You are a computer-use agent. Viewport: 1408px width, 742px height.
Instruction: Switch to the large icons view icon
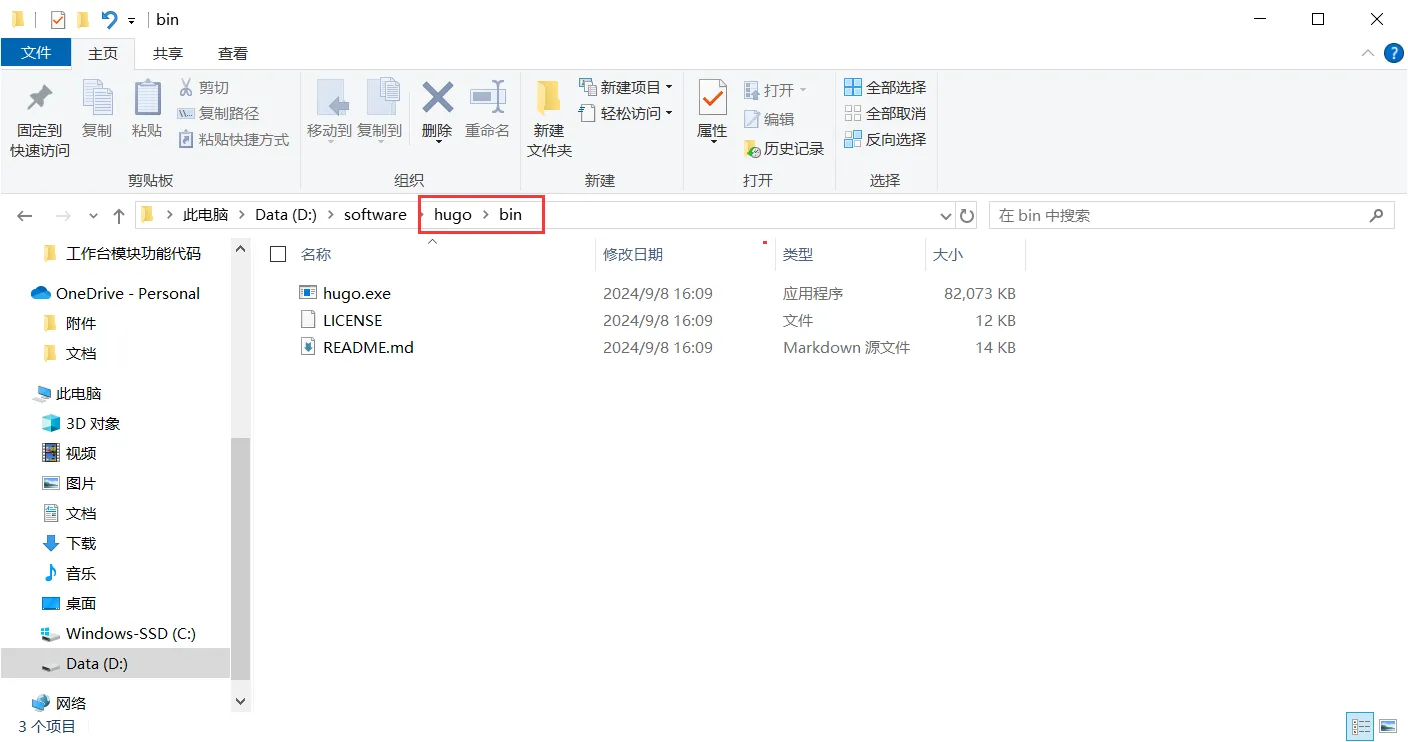(1387, 727)
